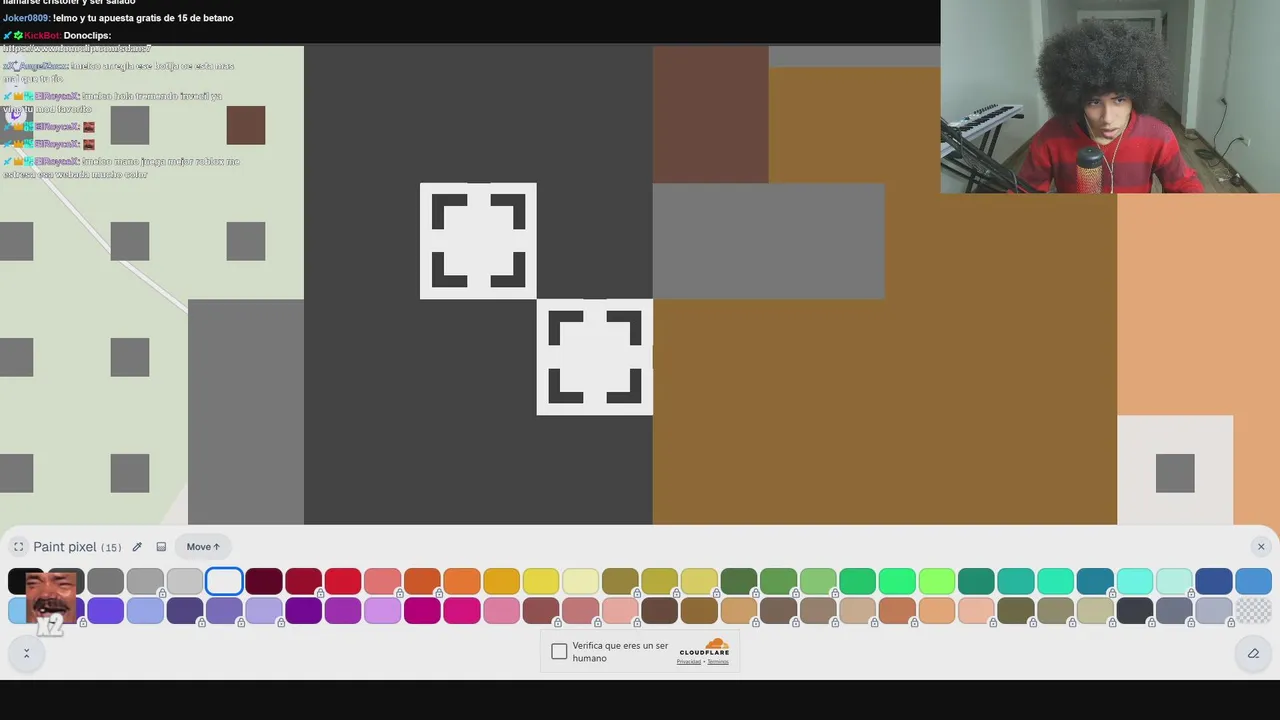The height and width of the screenshot is (720, 1280).
Task: Select the locked dark cyan blue swatch
Action: (1095, 581)
